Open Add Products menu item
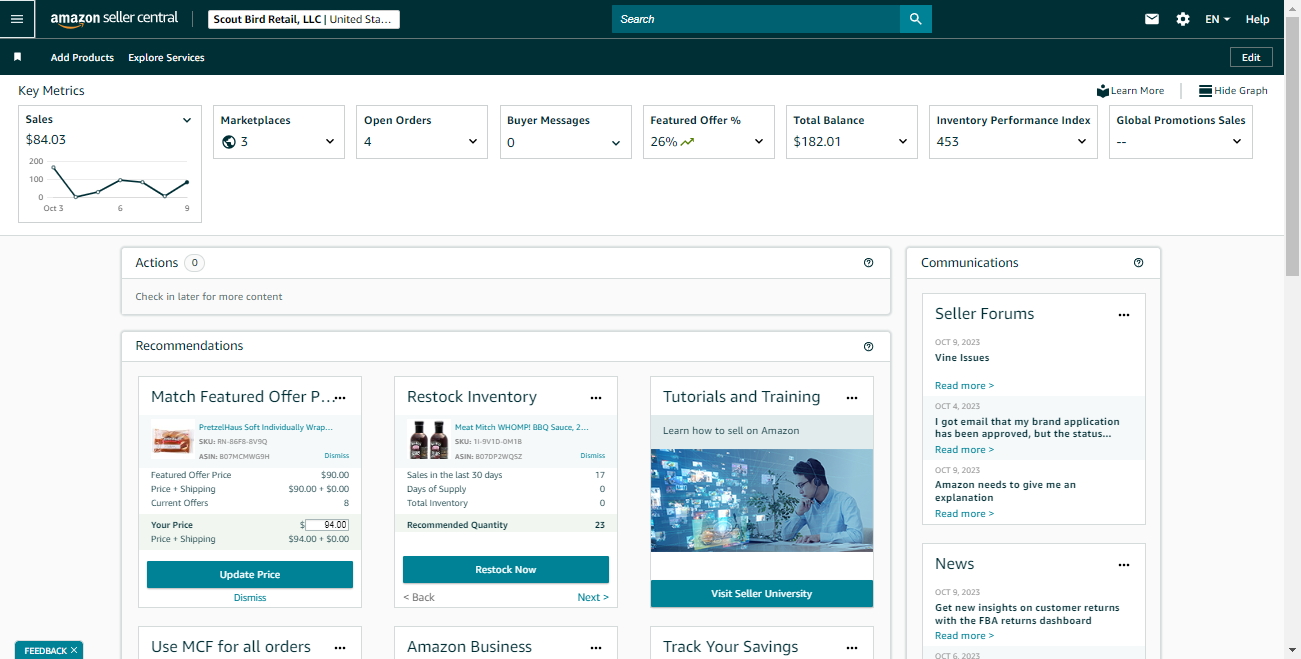The image size is (1301, 659). (x=82, y=57)
